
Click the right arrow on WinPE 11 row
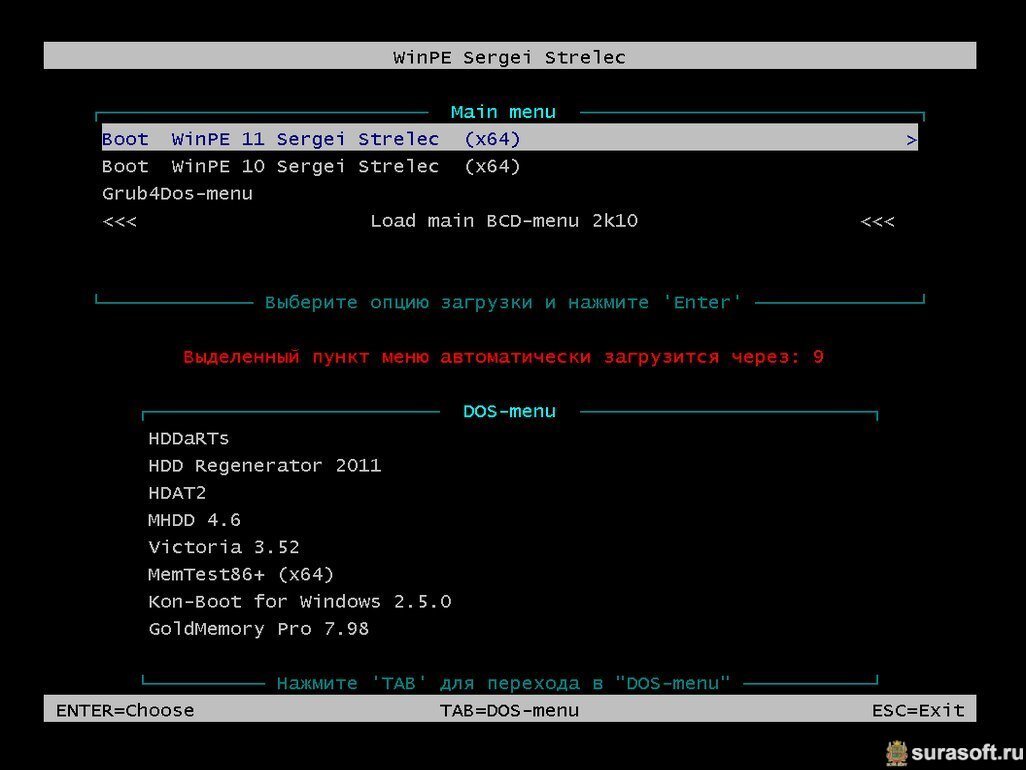911,139
